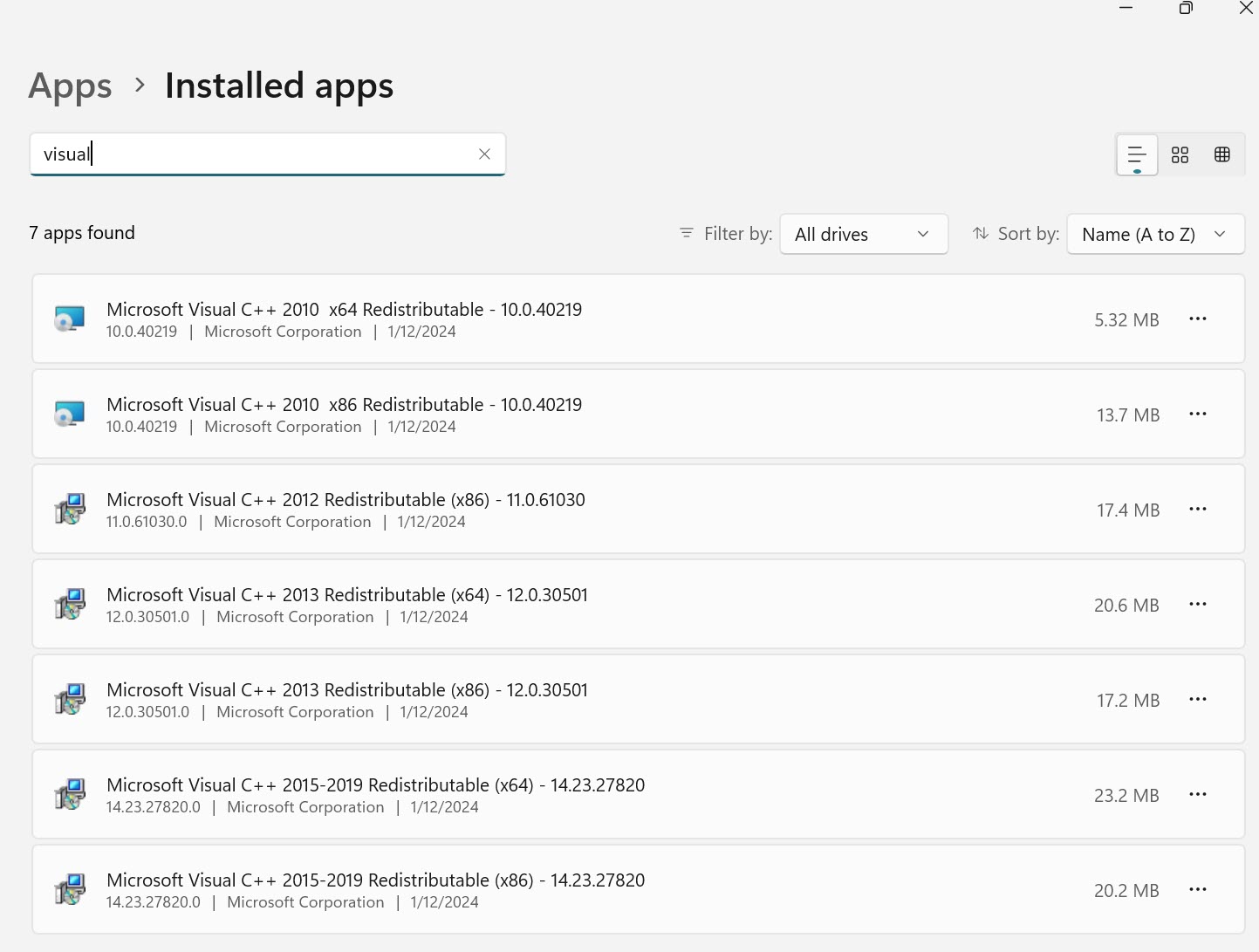The image size is (1259, 952).
Task: Minimize the Settings window
Action: (1126, 9)
